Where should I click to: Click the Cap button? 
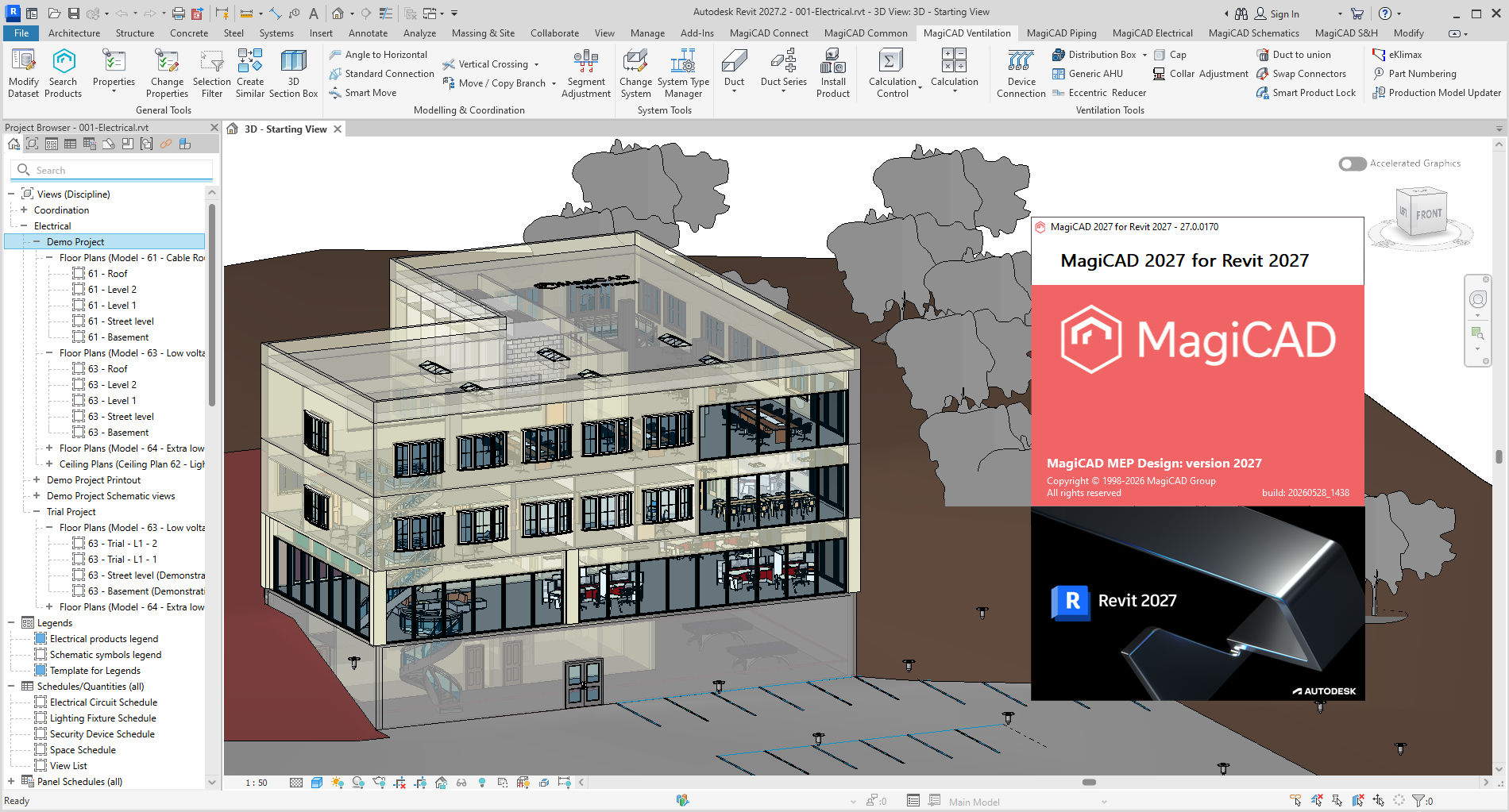pyautogui.click(x=1170, y=55)
